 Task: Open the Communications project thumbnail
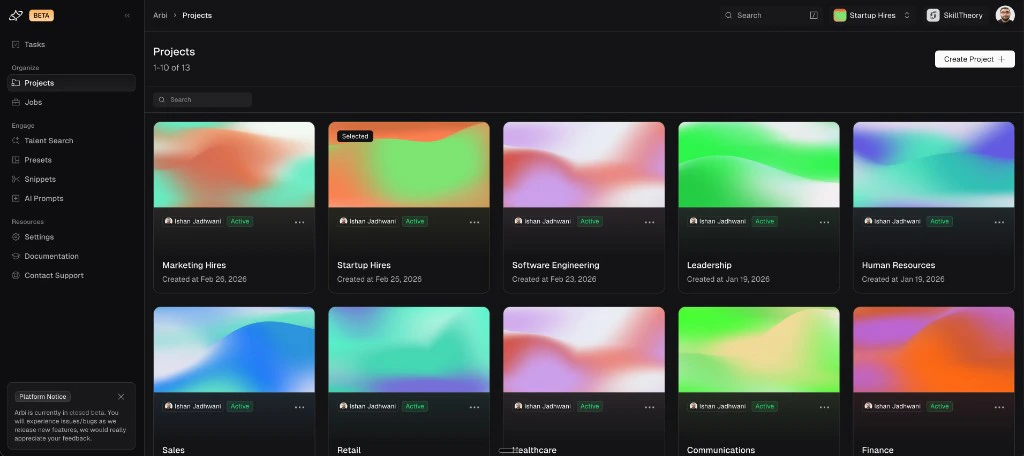pyautogui.click(x=759, y=350)
